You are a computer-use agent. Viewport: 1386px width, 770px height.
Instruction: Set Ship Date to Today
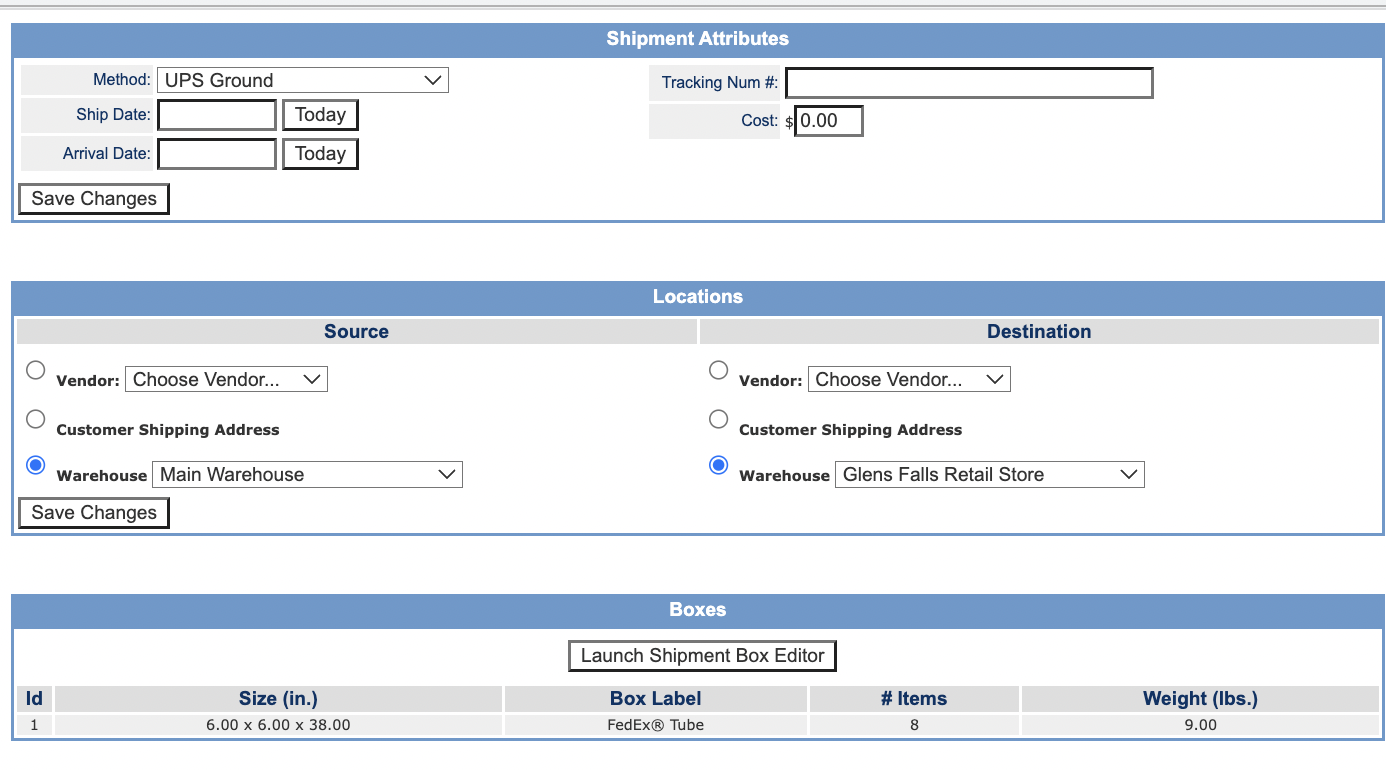click(x=320, y=115)
